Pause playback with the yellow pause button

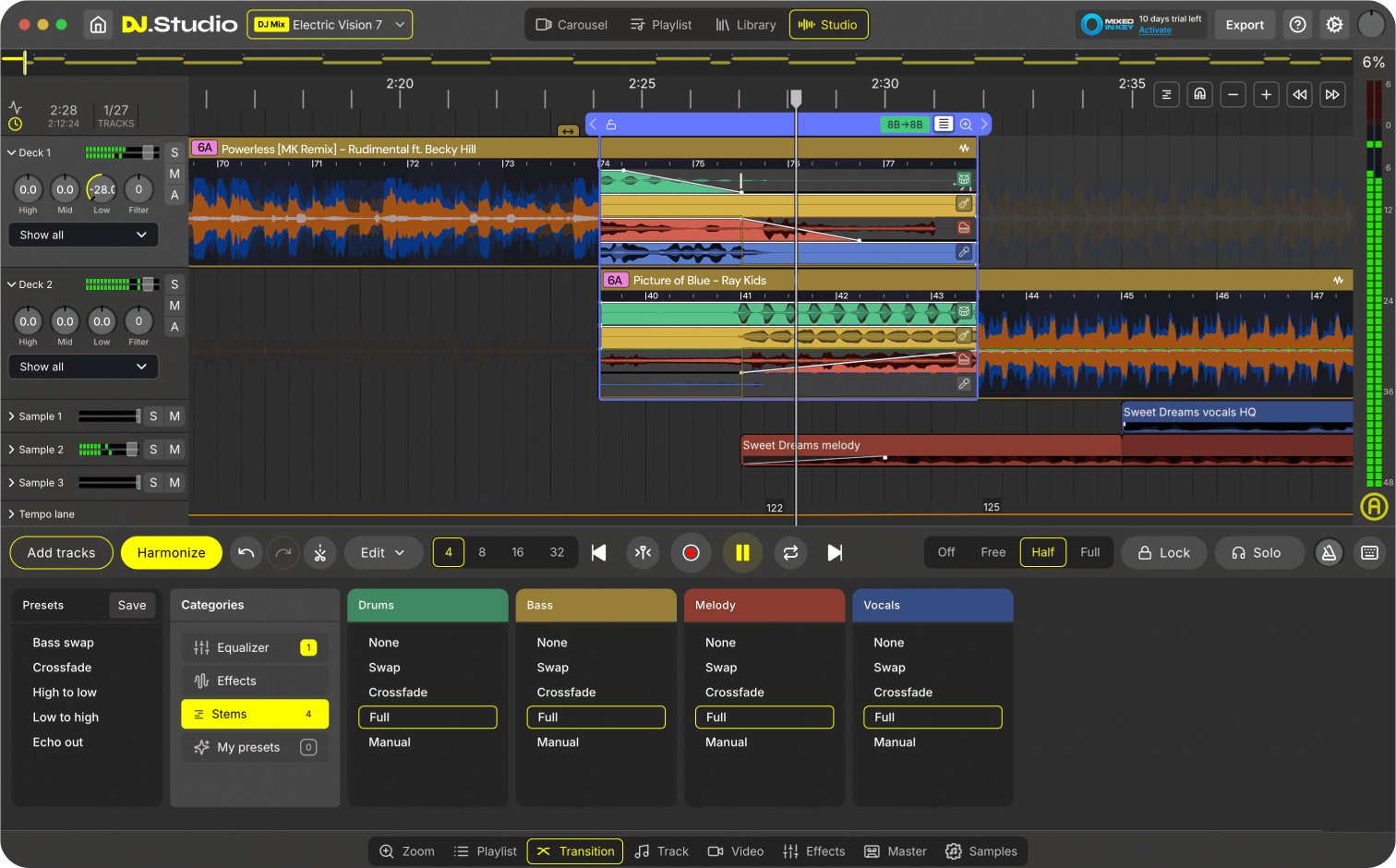[742, 552]
